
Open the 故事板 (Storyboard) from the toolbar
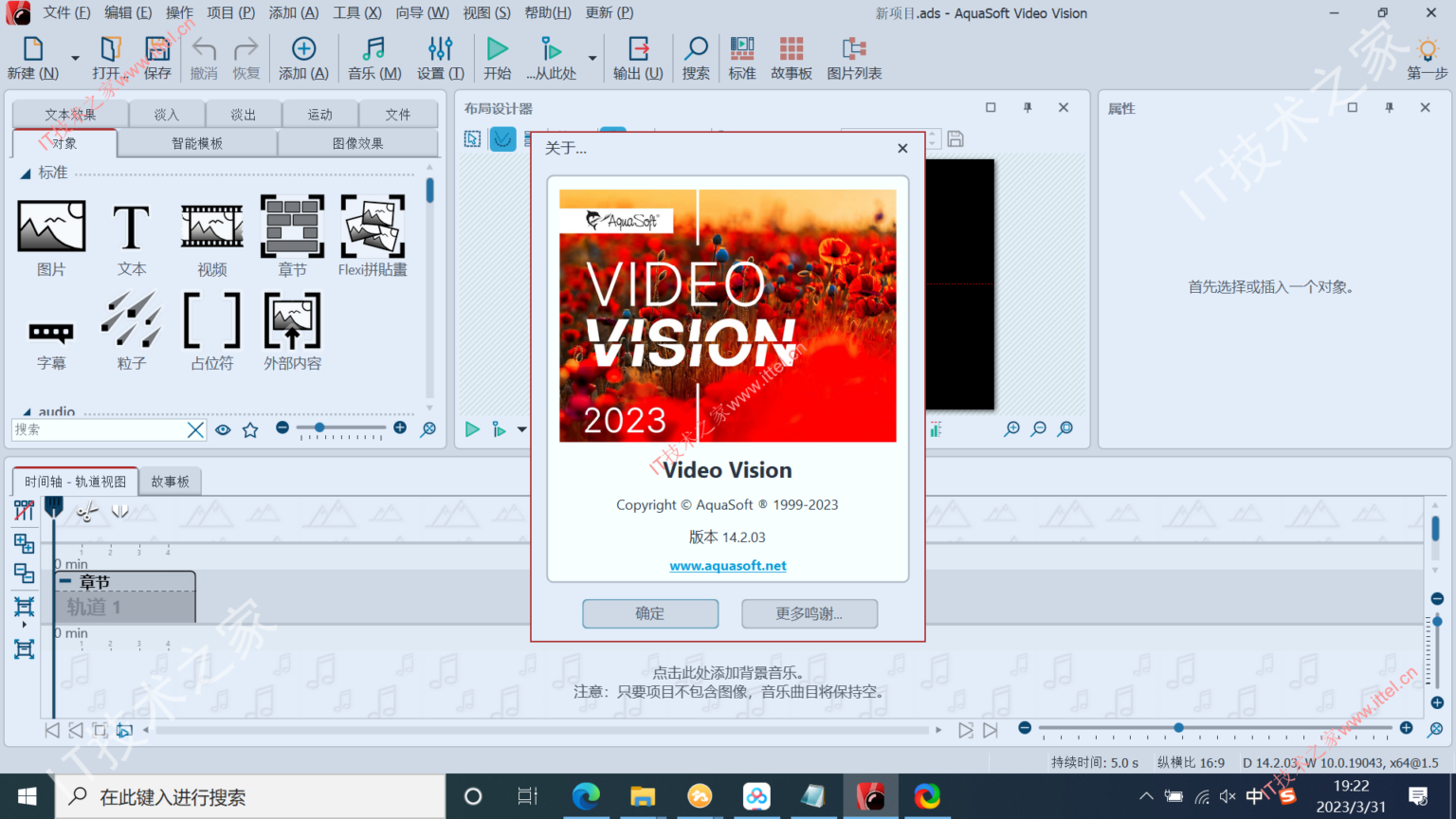[791, 57]
